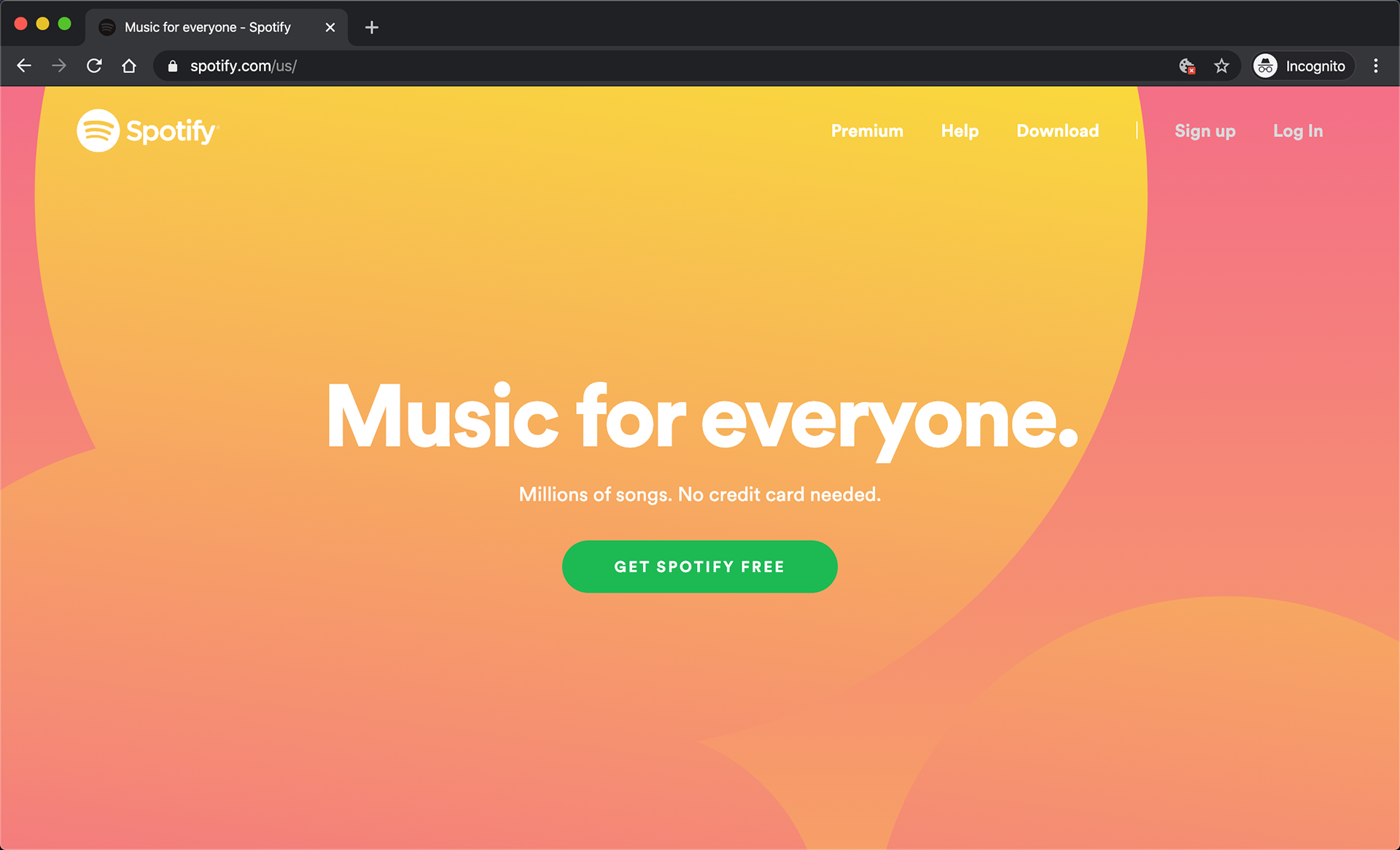1400x850 pixels.
Task: Reload the Spotify page
Action: tap(94, 66)
